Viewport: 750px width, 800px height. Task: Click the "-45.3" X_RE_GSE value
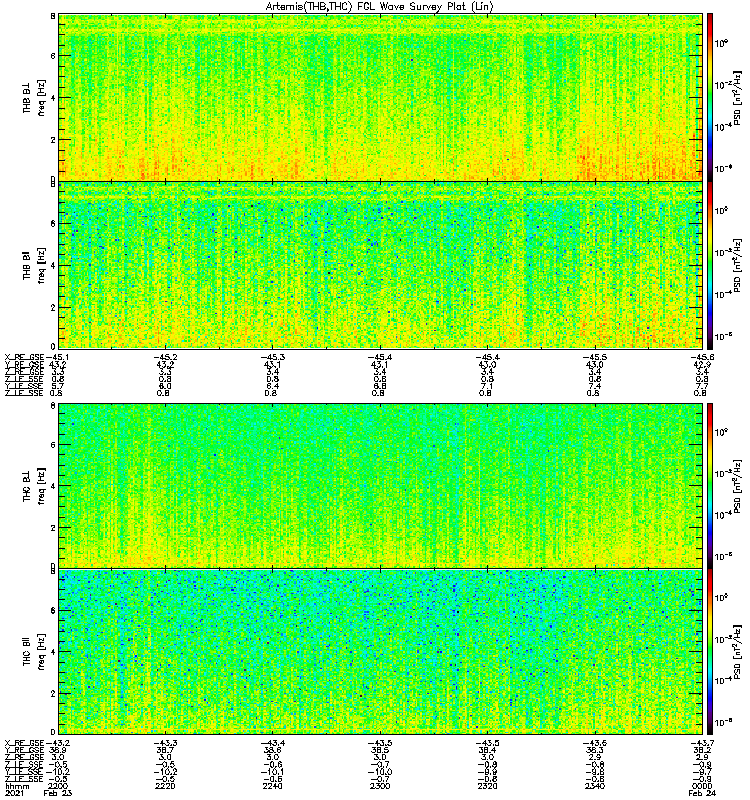click(x=272, y=357)
